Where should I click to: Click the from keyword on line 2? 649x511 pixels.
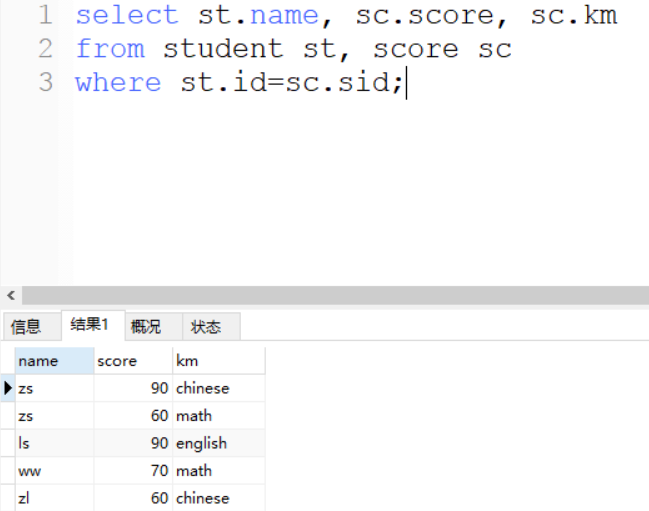[111, 49]
